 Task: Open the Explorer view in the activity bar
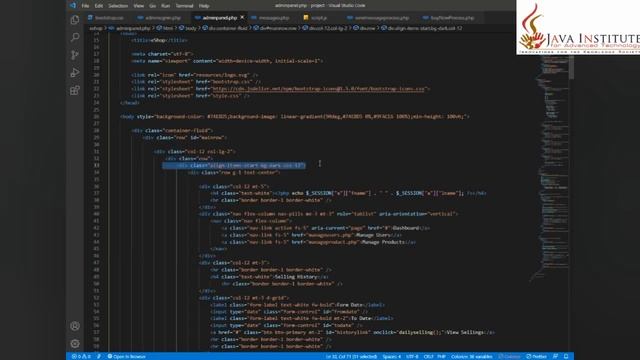pyautogui.click(x=75, y=20)
